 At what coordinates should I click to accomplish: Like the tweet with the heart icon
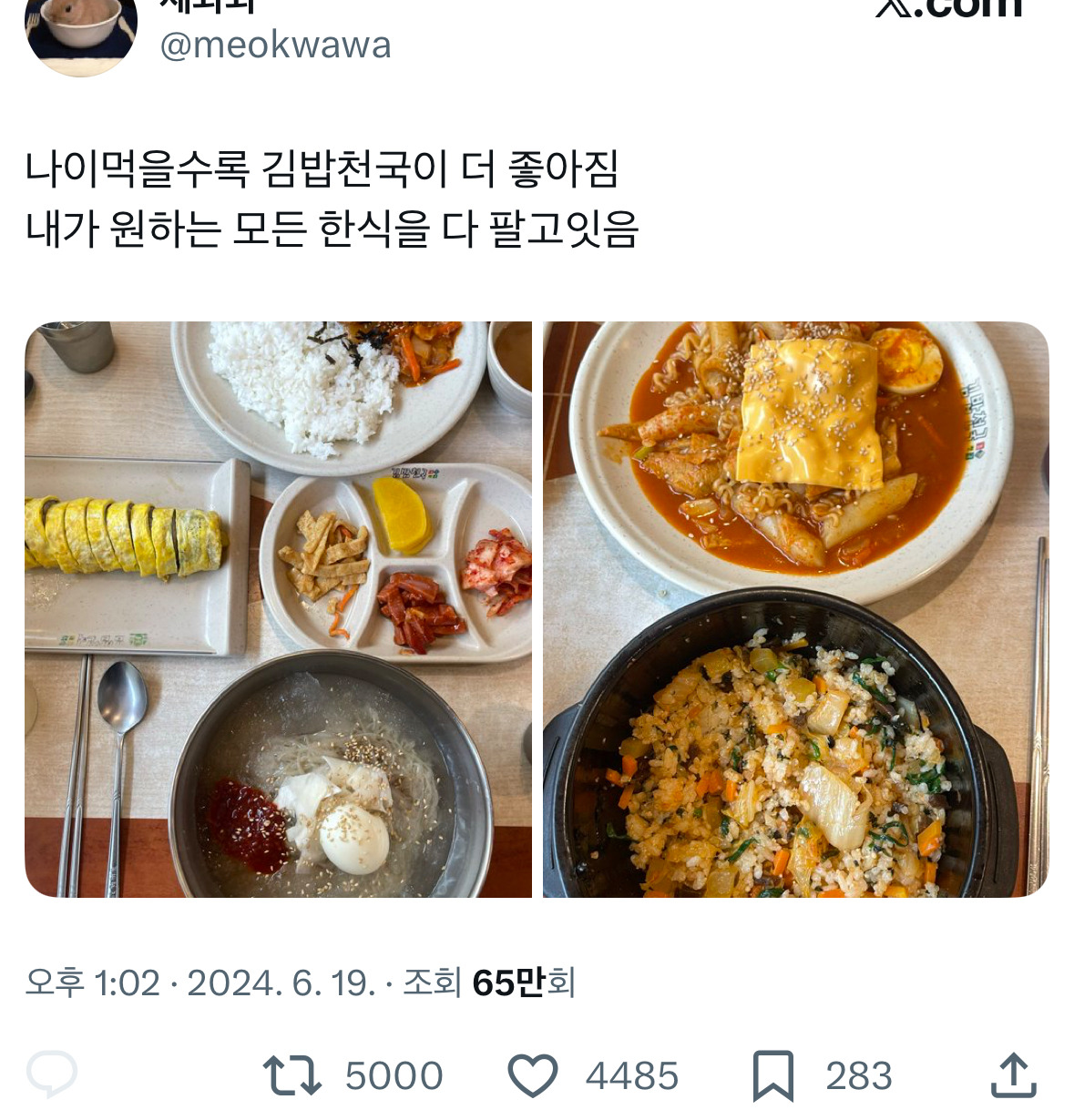tap(532, 1075)
